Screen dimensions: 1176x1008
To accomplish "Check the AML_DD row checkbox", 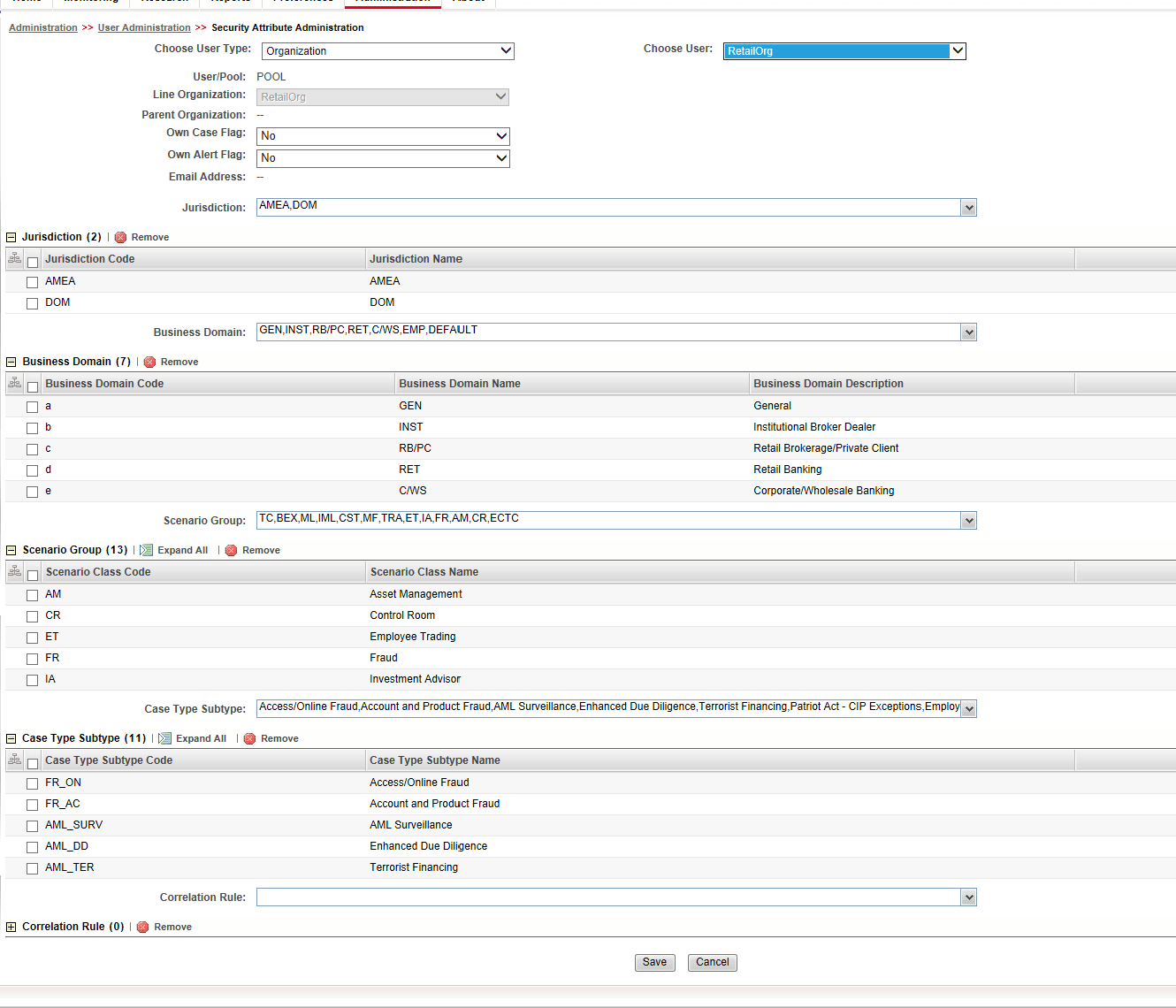I will pos(33,847).
